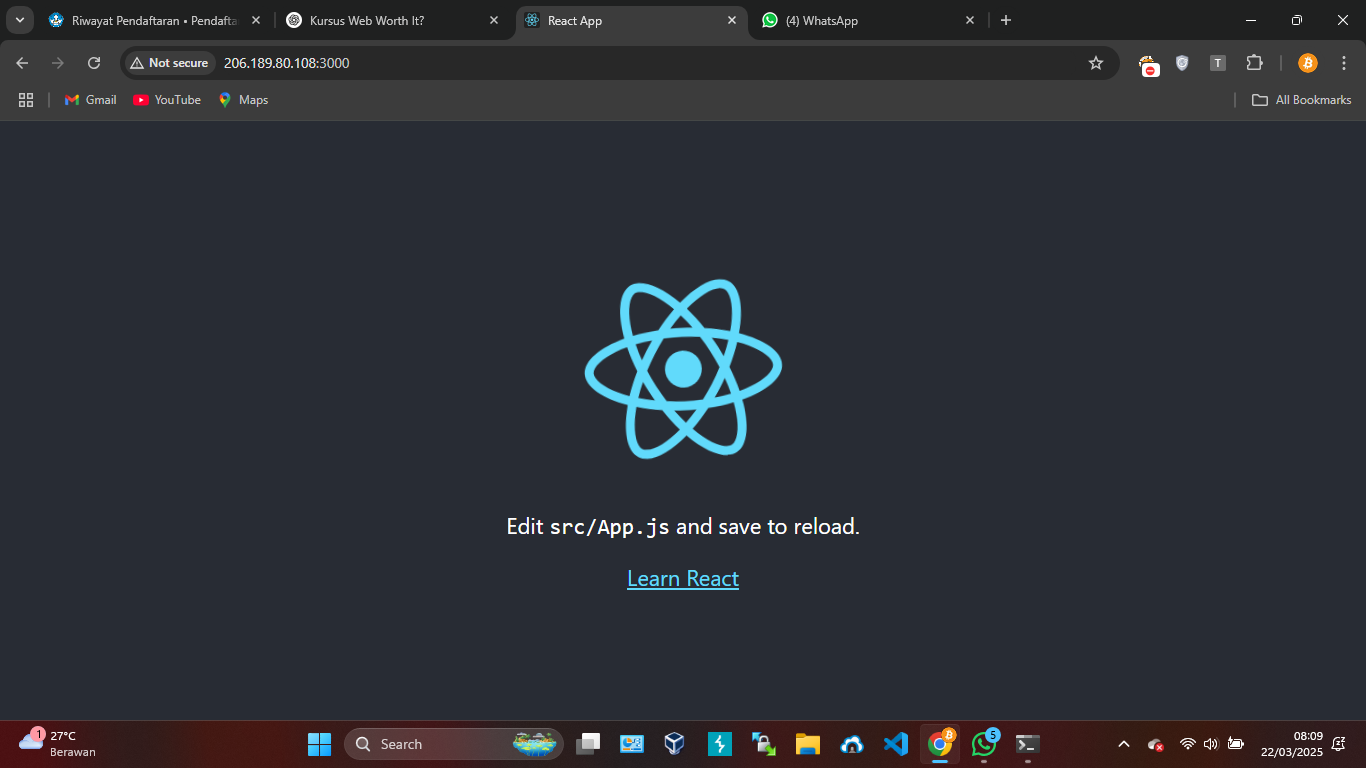
Task: Open the monitor-picture app icon in taskbar
Action: 632,744
